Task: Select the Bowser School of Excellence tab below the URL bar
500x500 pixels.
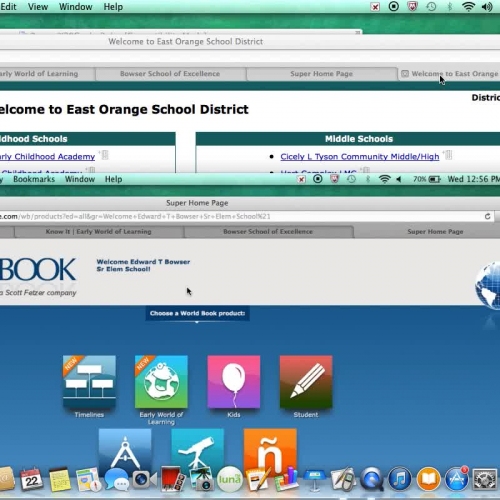Action: pyautogui.click(x=268, y=231)
